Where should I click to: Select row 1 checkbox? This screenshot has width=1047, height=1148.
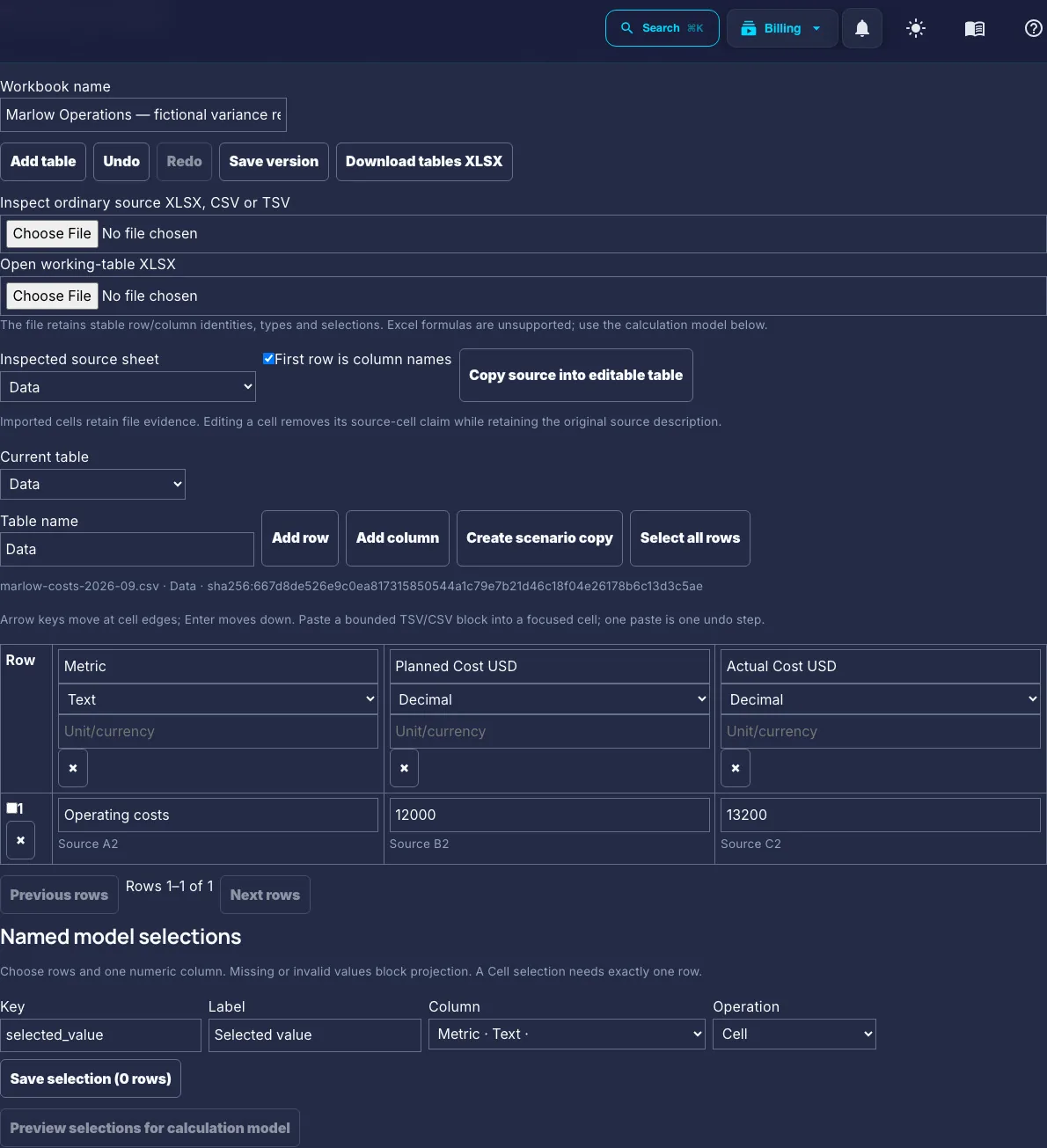click(x=11, y=808)
